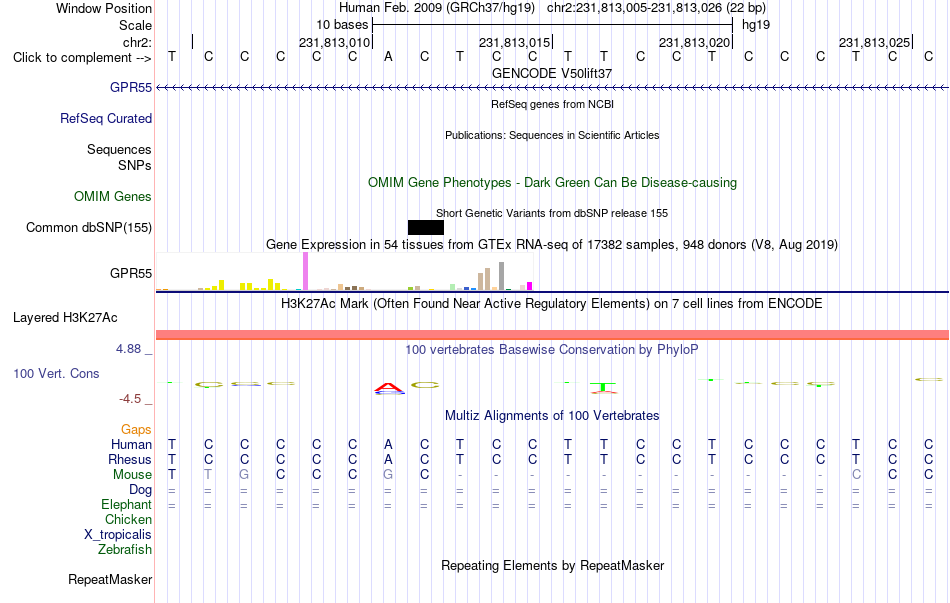The image size is (950, 603).
Task: Click the 'GENCODE V50lift37' track title
Action: tap(552, 73)
